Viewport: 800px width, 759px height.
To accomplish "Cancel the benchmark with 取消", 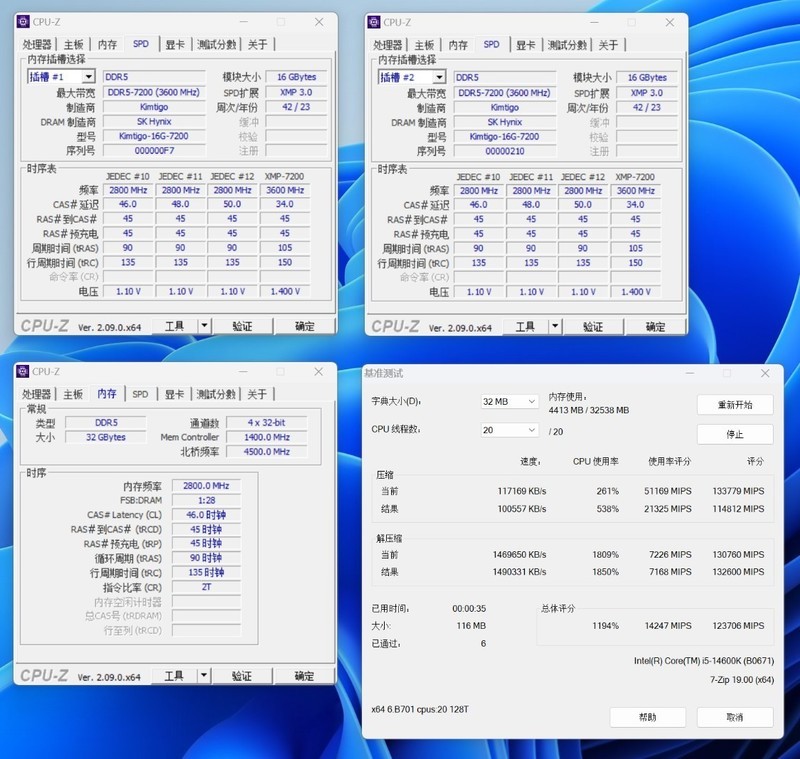I will 736,717.
